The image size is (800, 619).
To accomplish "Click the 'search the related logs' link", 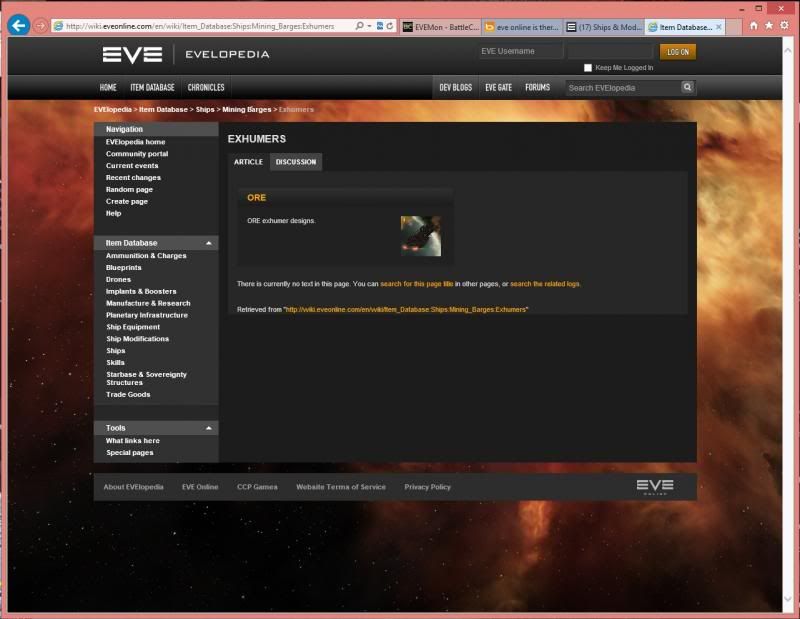I will coord(545,284).
